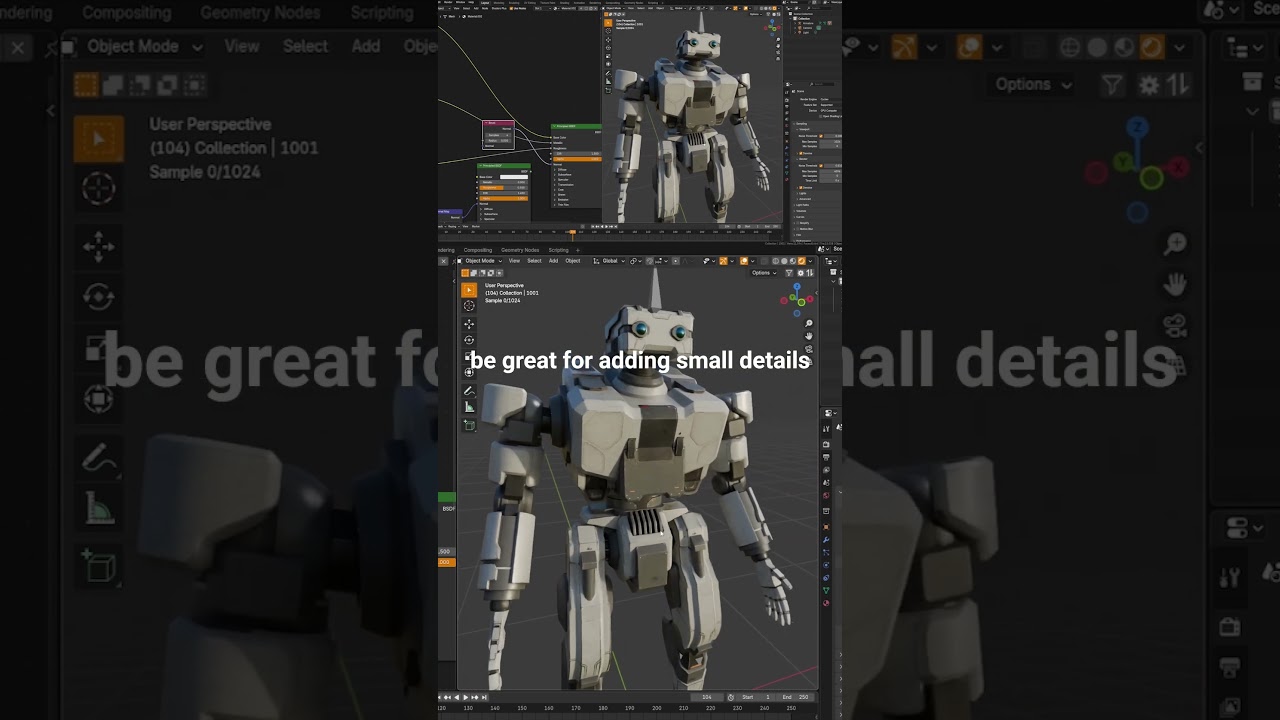
Task: Select the Add Cube tool in lower viewport
Action: pos(469,425)
